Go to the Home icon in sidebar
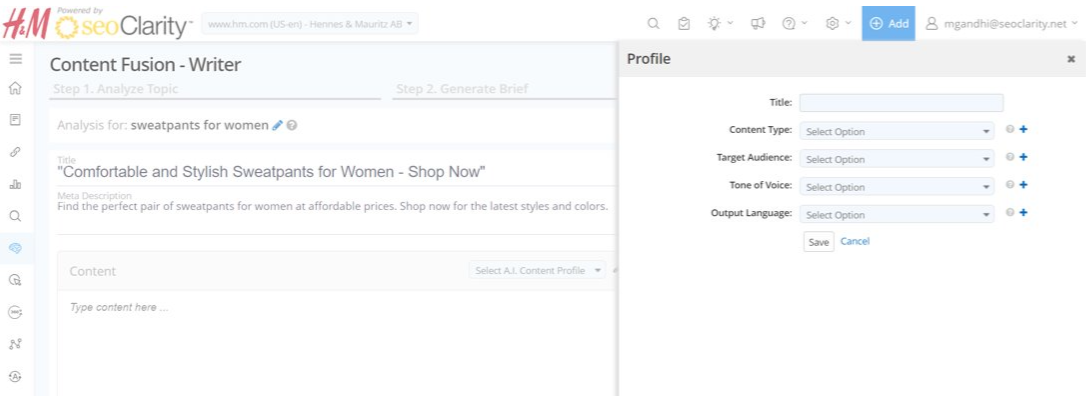 (15, 88)
